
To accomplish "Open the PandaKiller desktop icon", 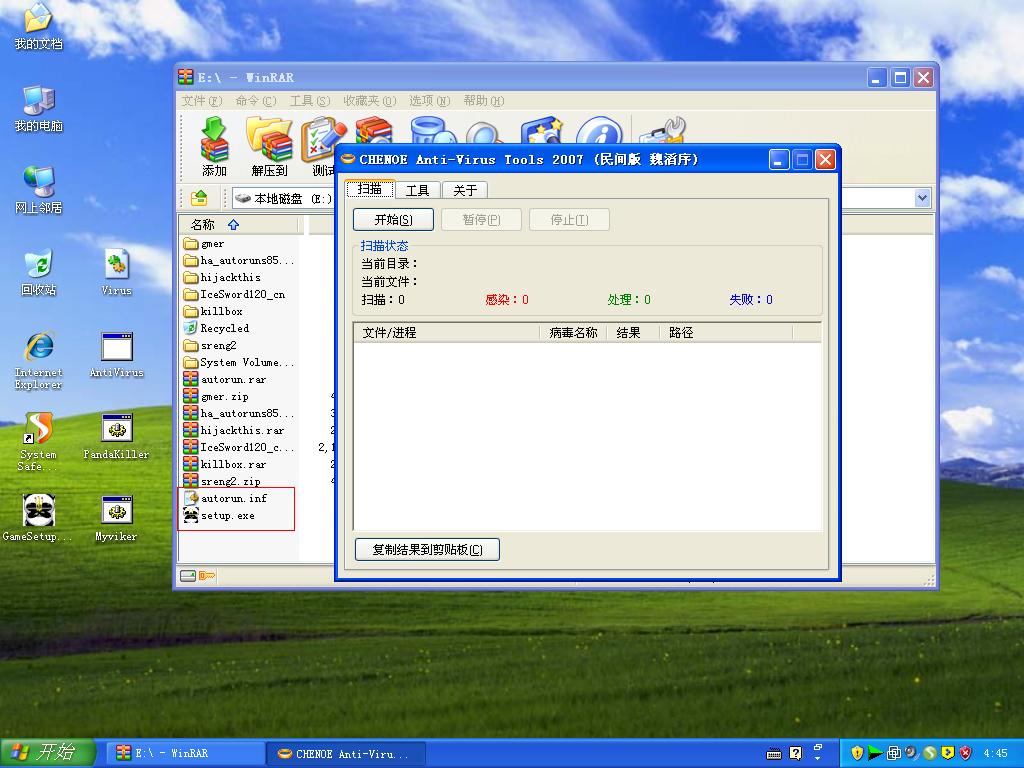I will click(116, 436).
